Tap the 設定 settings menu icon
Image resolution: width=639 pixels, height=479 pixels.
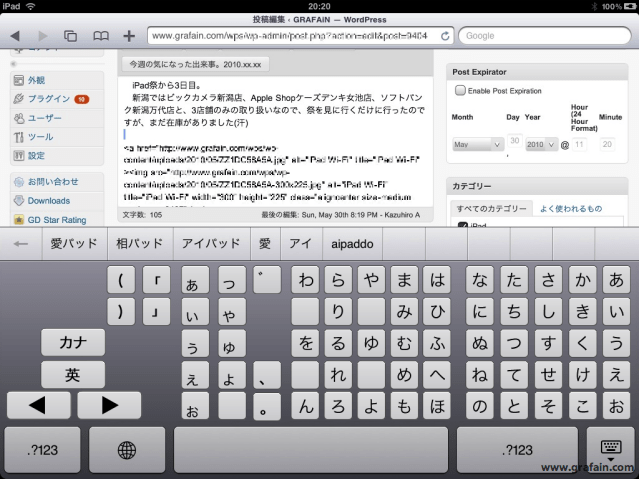click(x=19, y=155)
